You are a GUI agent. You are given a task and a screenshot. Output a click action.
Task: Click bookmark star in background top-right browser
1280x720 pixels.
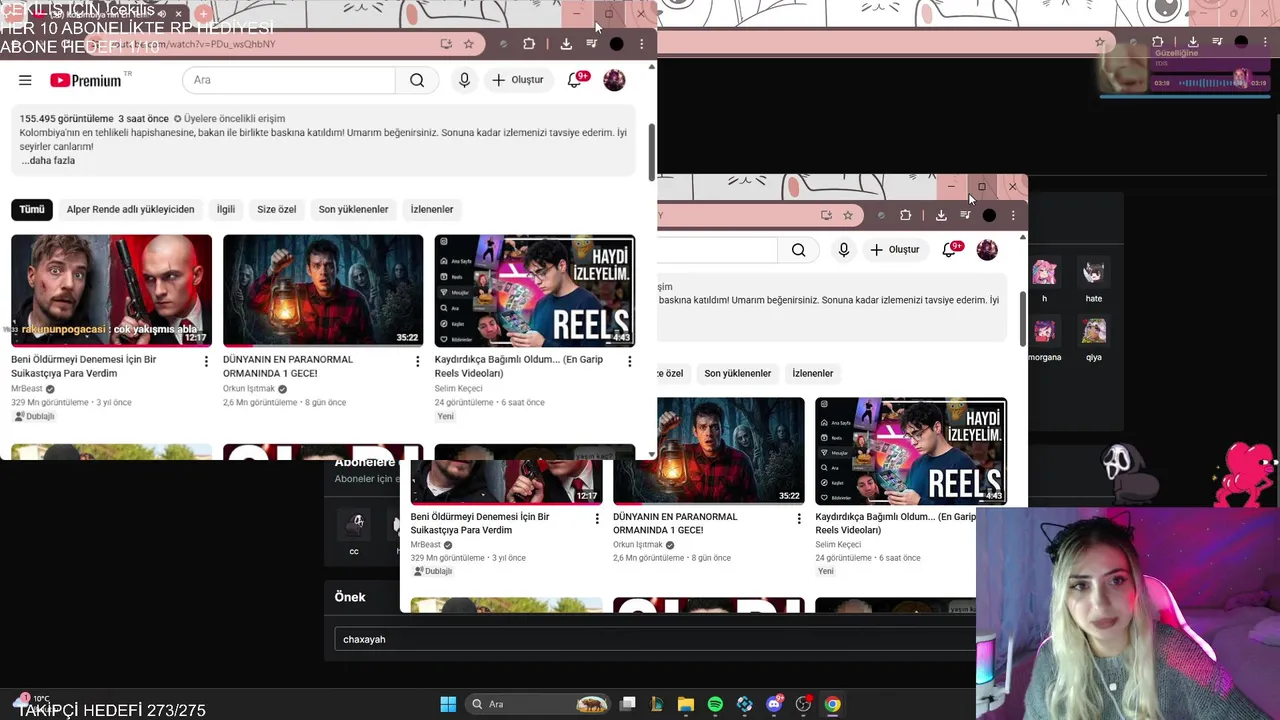1100,42
